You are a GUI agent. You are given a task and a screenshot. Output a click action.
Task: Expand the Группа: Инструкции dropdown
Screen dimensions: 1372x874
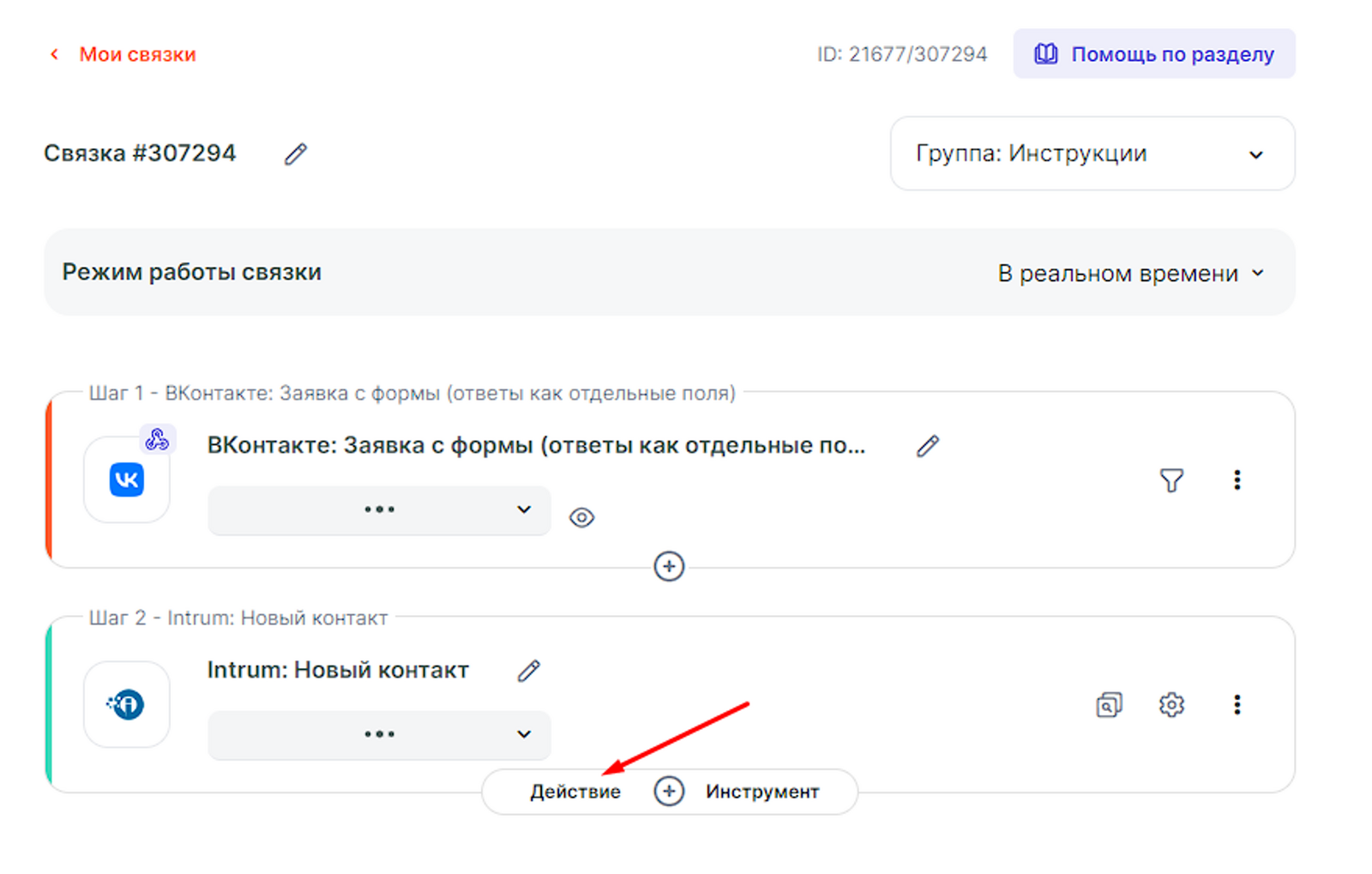click(x=1092, y=154)
